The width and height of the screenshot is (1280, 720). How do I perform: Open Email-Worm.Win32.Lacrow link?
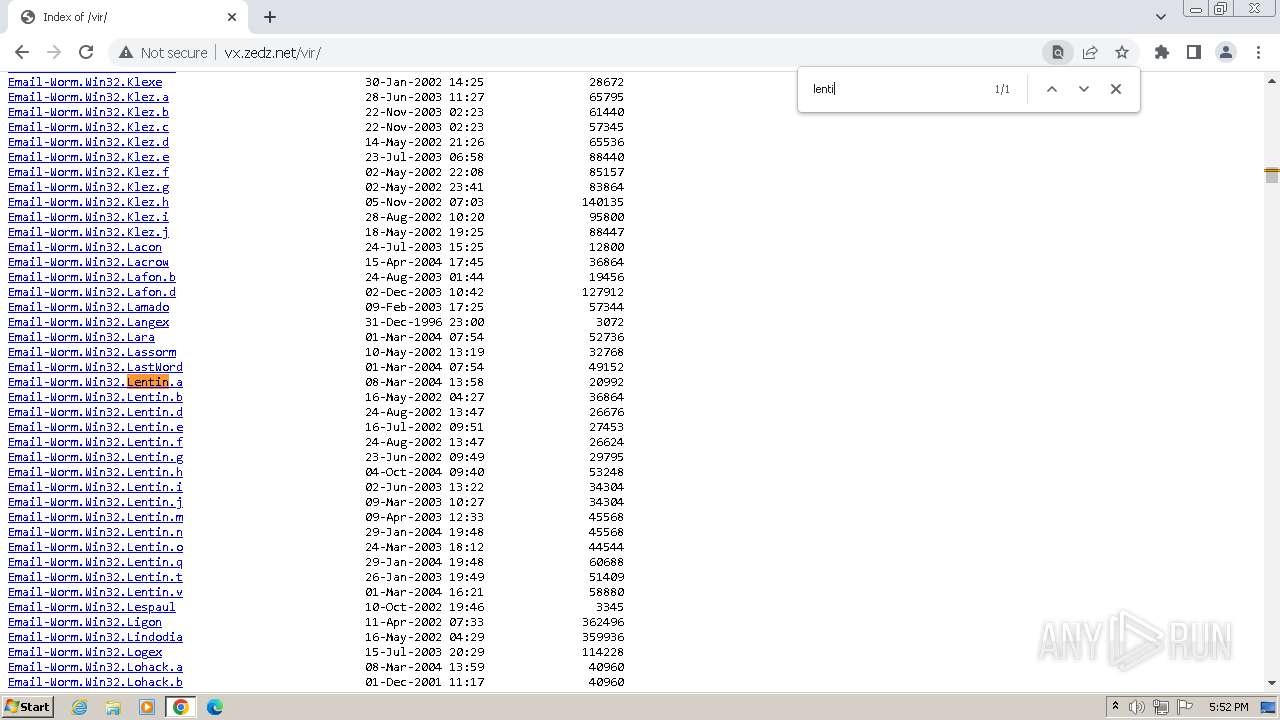coord(88,262)
